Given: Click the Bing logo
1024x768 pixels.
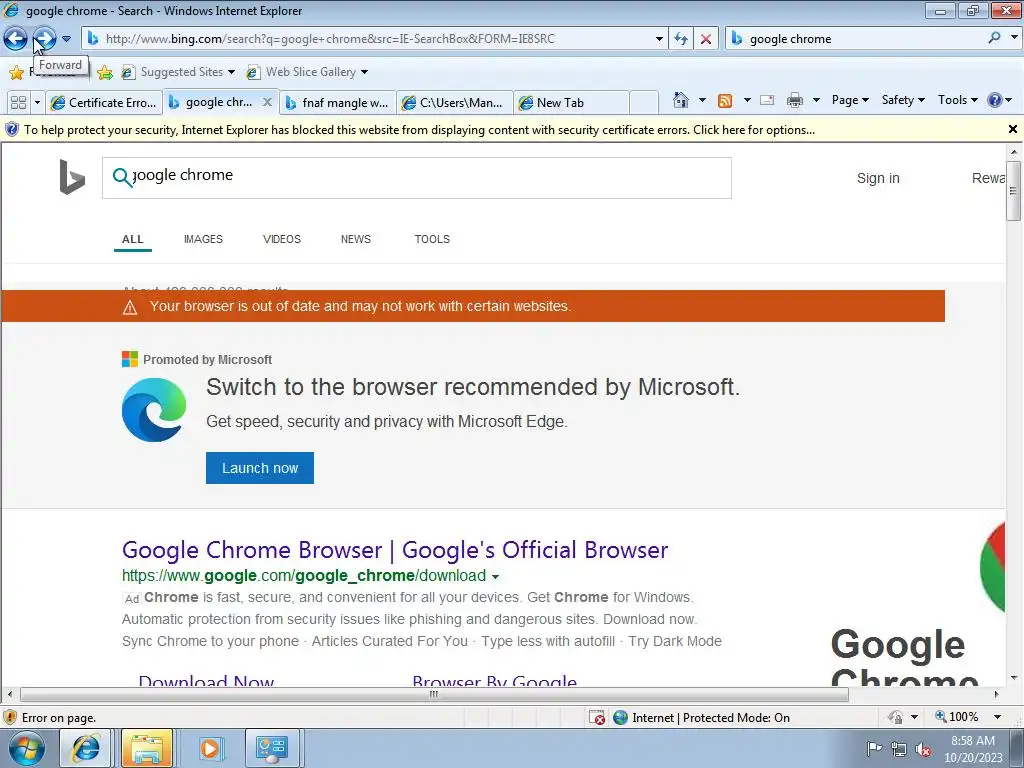Looking at the screenshot, I should tap(72, 177).
